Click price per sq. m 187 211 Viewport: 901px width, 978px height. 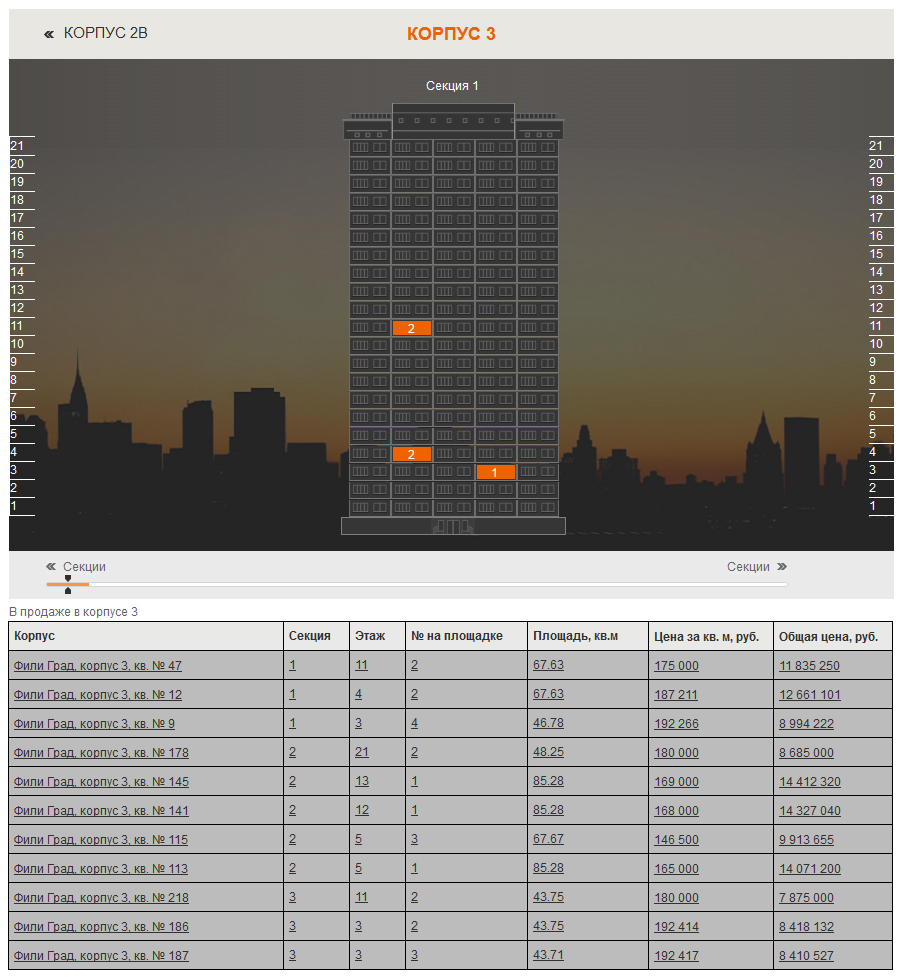click(x=676, y=695)
